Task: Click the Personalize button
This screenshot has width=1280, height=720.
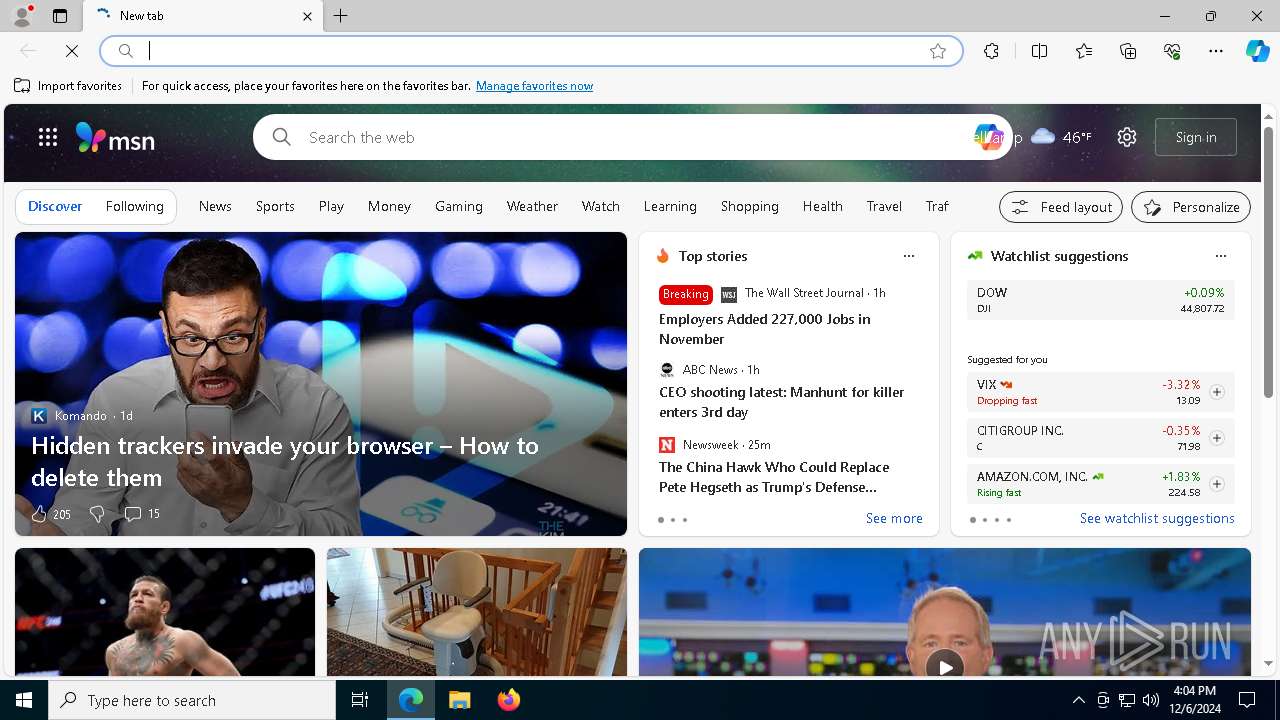Action: [1191, 207]
